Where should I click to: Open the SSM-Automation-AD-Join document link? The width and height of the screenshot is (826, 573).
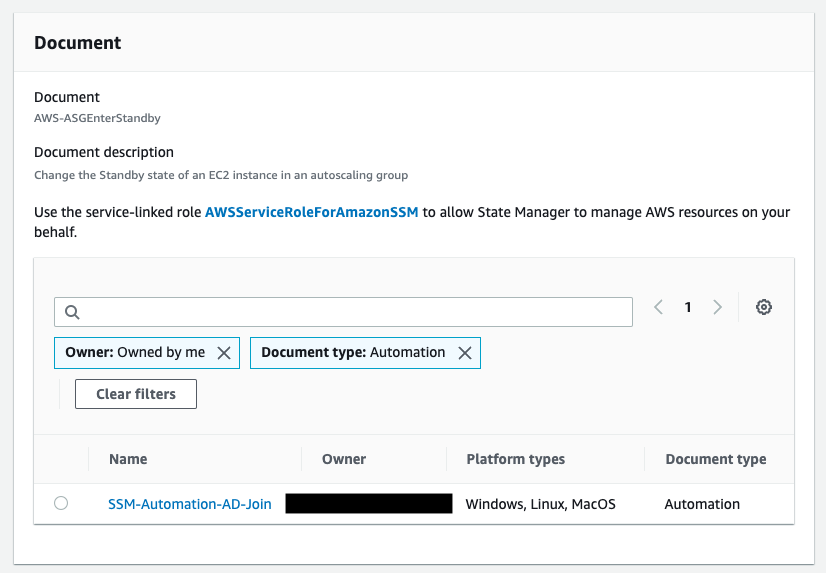click(x=190, y=504)
